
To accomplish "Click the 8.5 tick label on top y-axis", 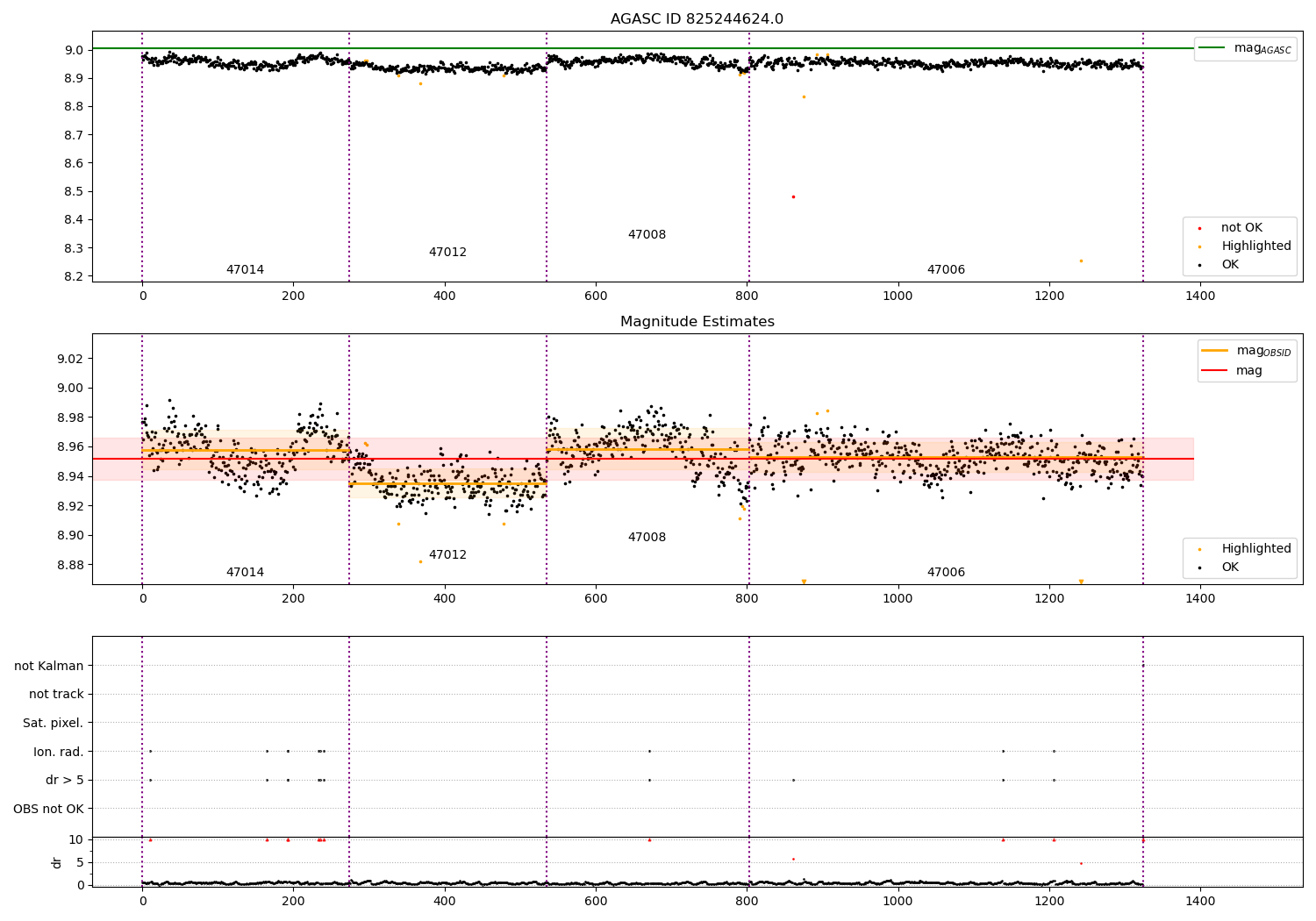I will pos(75,191).
